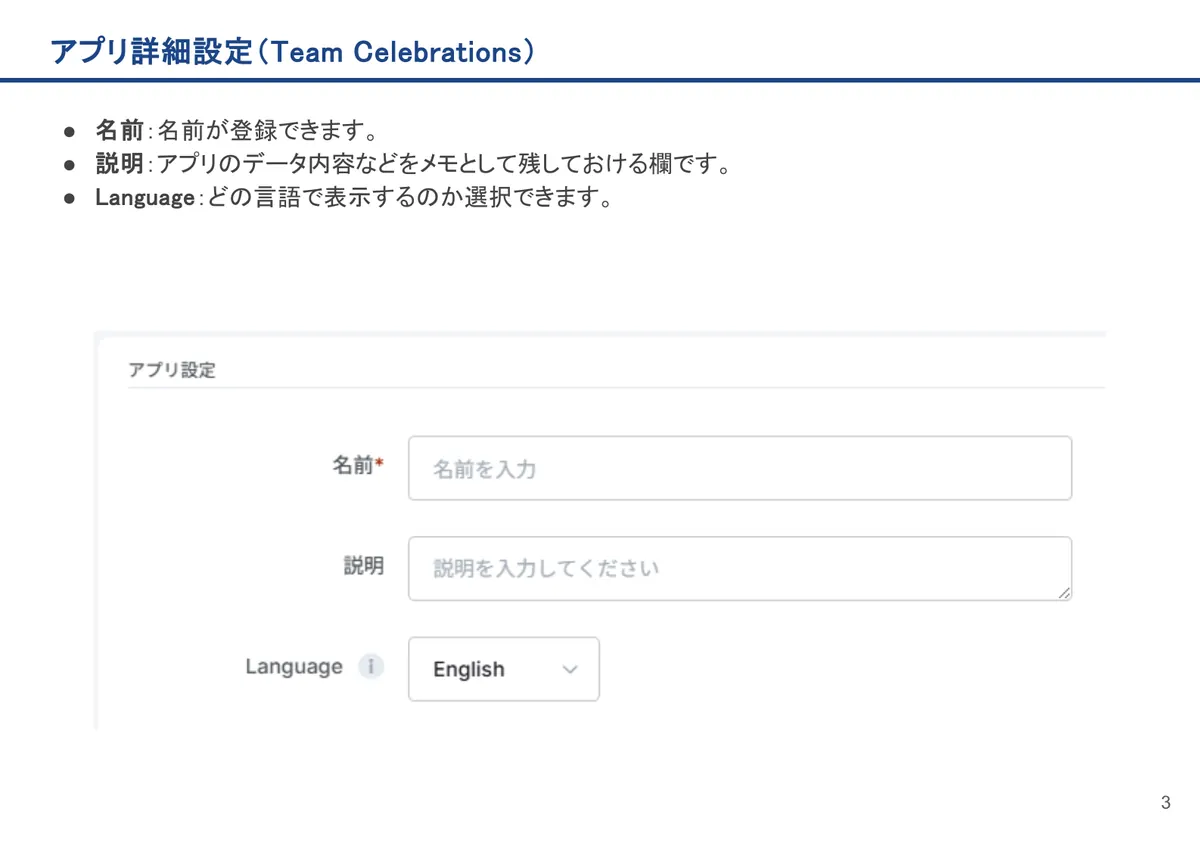Click the info icon beside Language
The image size is (1200, 849).
pos(371,667)
